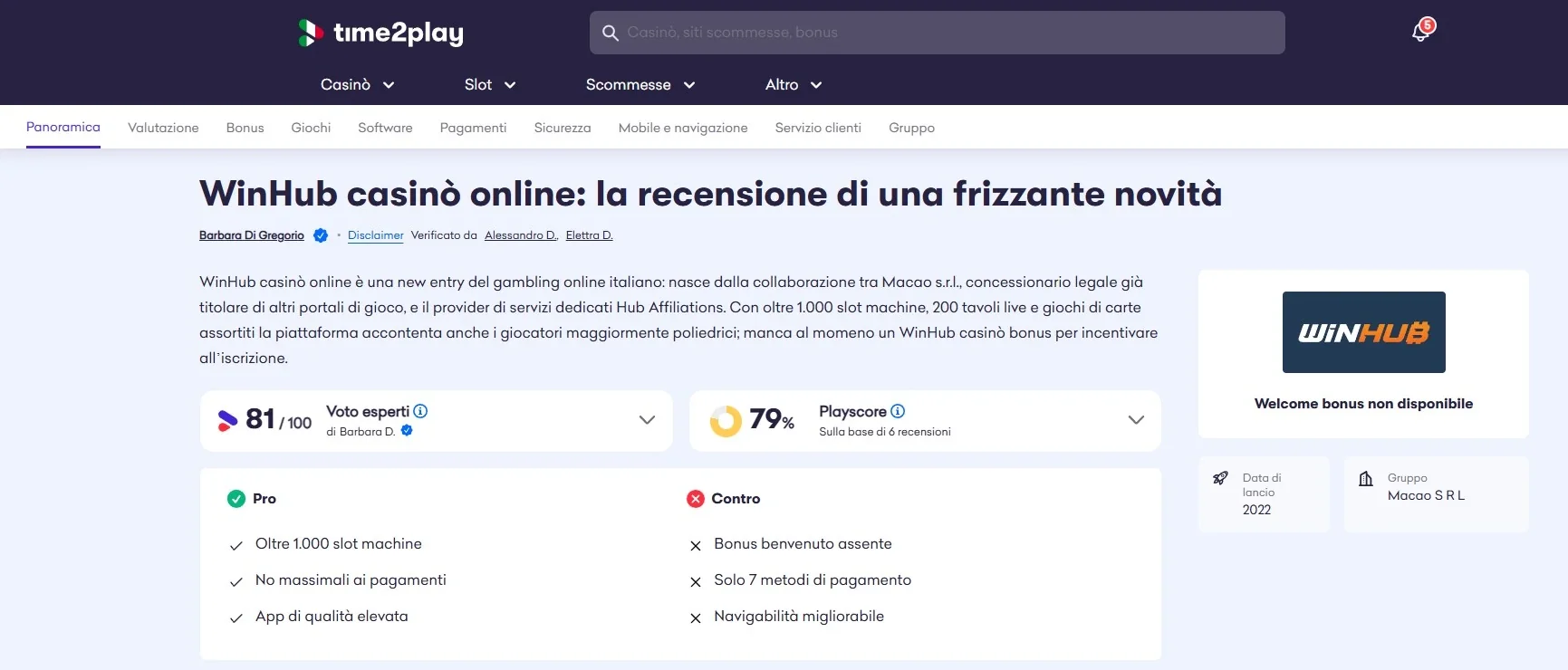Select the Panoramica tab
The height and width of the screenshot is (670, 1568).
tap(63, 128)
